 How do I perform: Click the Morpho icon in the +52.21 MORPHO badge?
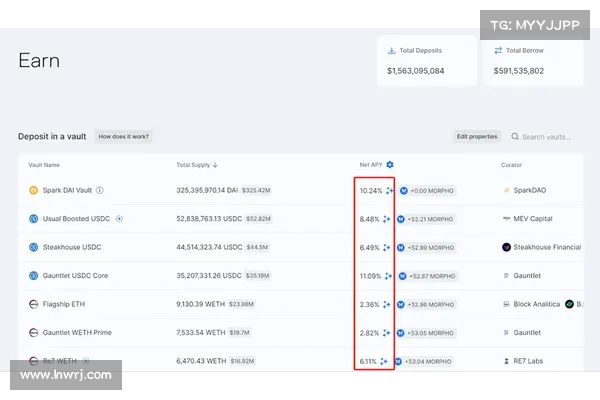401,219
